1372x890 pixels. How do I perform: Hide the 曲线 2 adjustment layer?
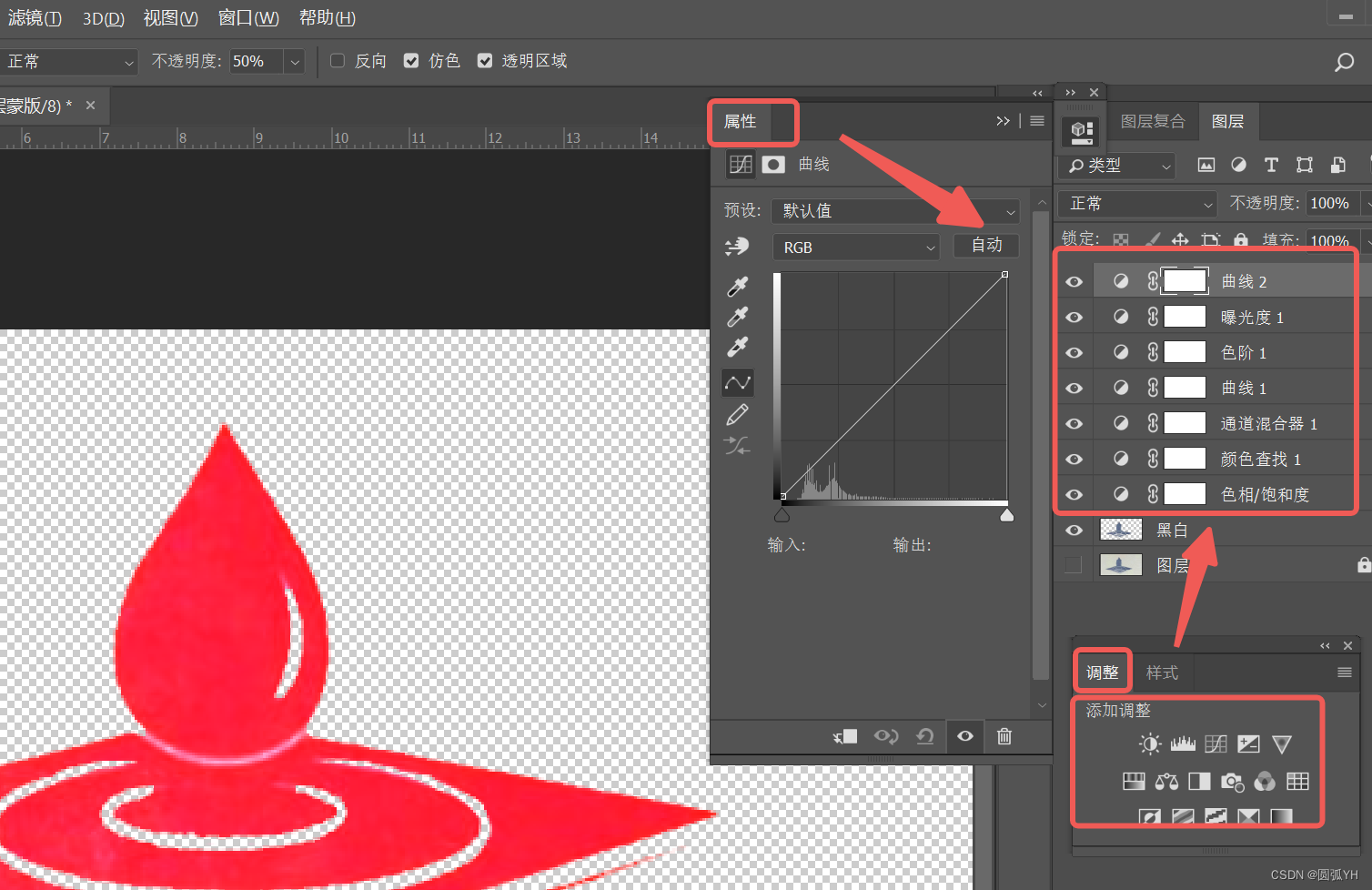[1074, 280]
